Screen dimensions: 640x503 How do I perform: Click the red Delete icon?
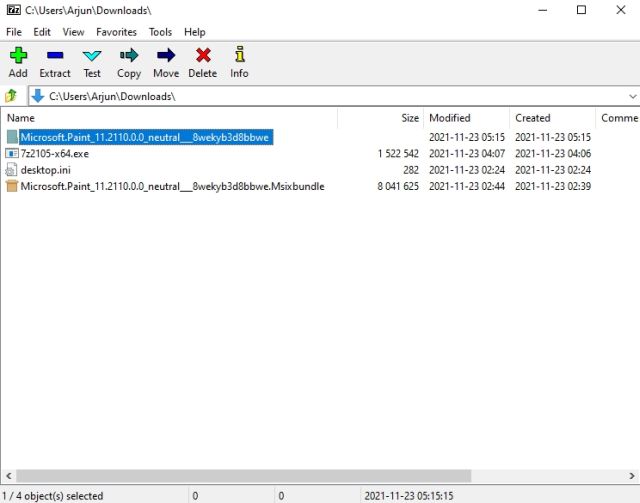tap(203, 55)
